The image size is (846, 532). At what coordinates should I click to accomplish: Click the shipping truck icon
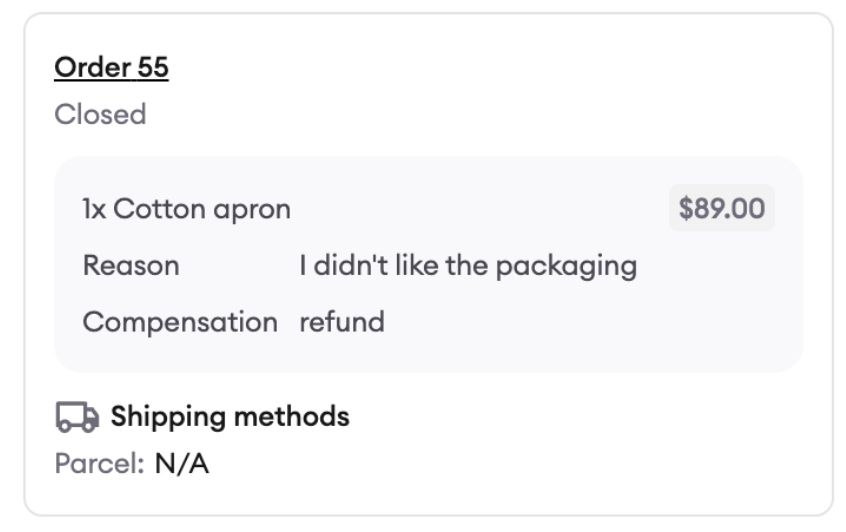tap(77, 417)
